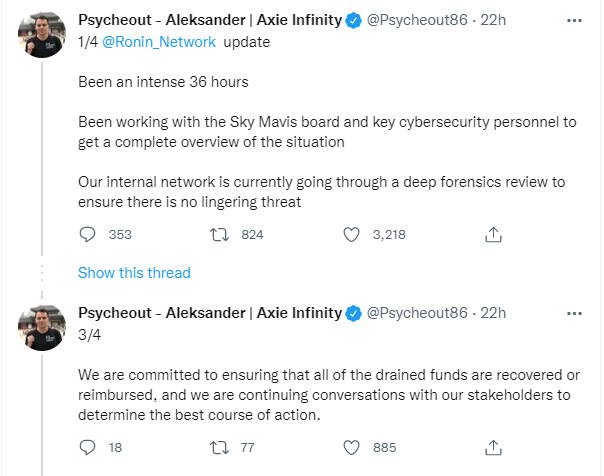
Task: Show this thread
Action: coord(134,273)
